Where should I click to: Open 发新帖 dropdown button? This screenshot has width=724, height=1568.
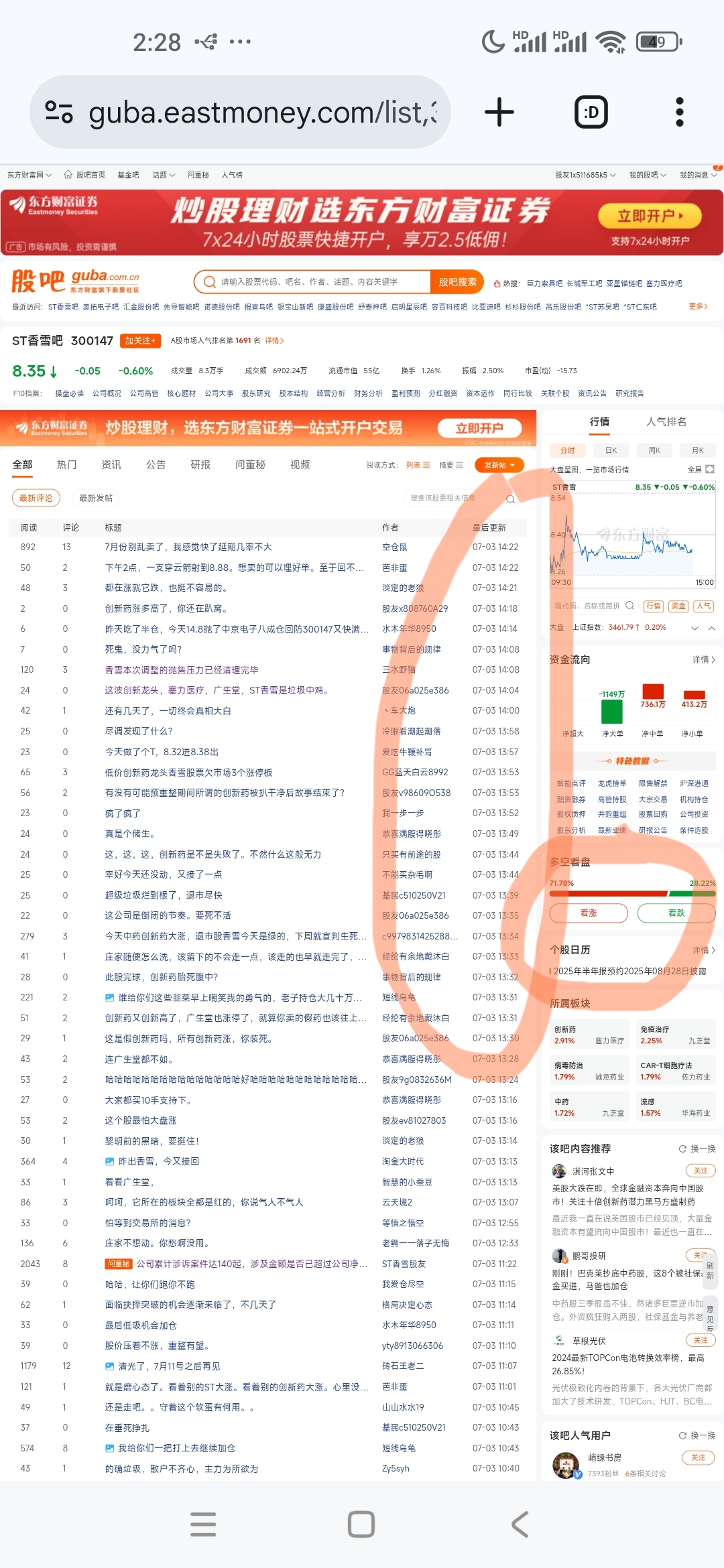pos(499,465)
